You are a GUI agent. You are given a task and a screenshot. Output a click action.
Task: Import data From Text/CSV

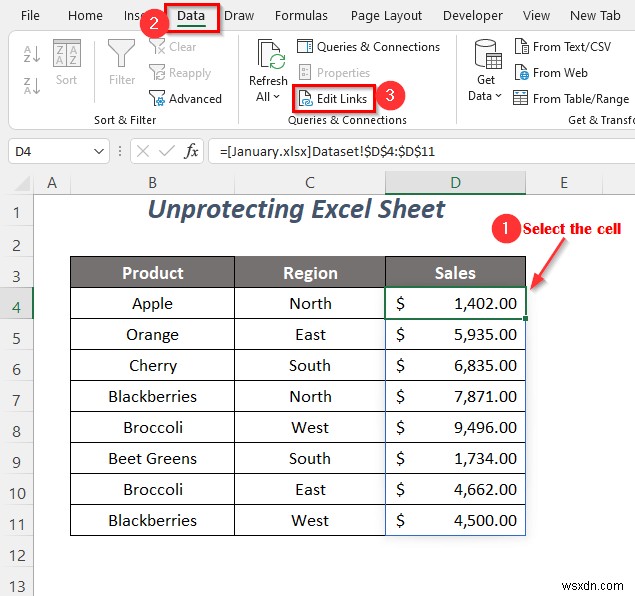[x=563, y=47]
